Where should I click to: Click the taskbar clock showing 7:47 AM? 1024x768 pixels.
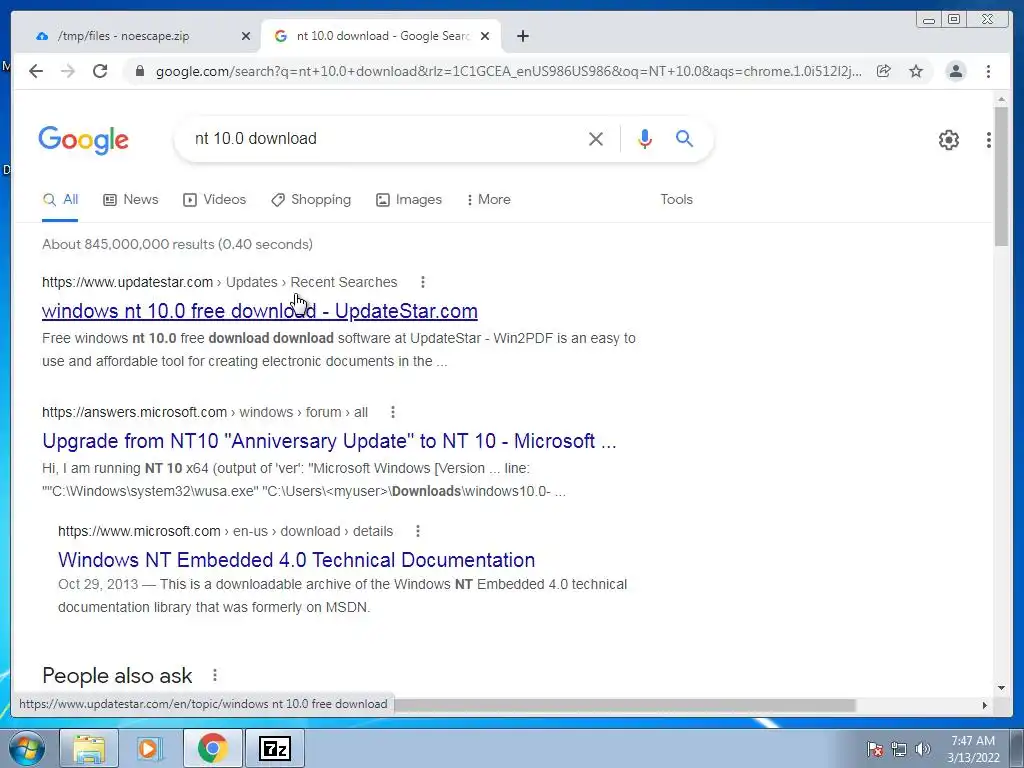(x=973, y=749)
